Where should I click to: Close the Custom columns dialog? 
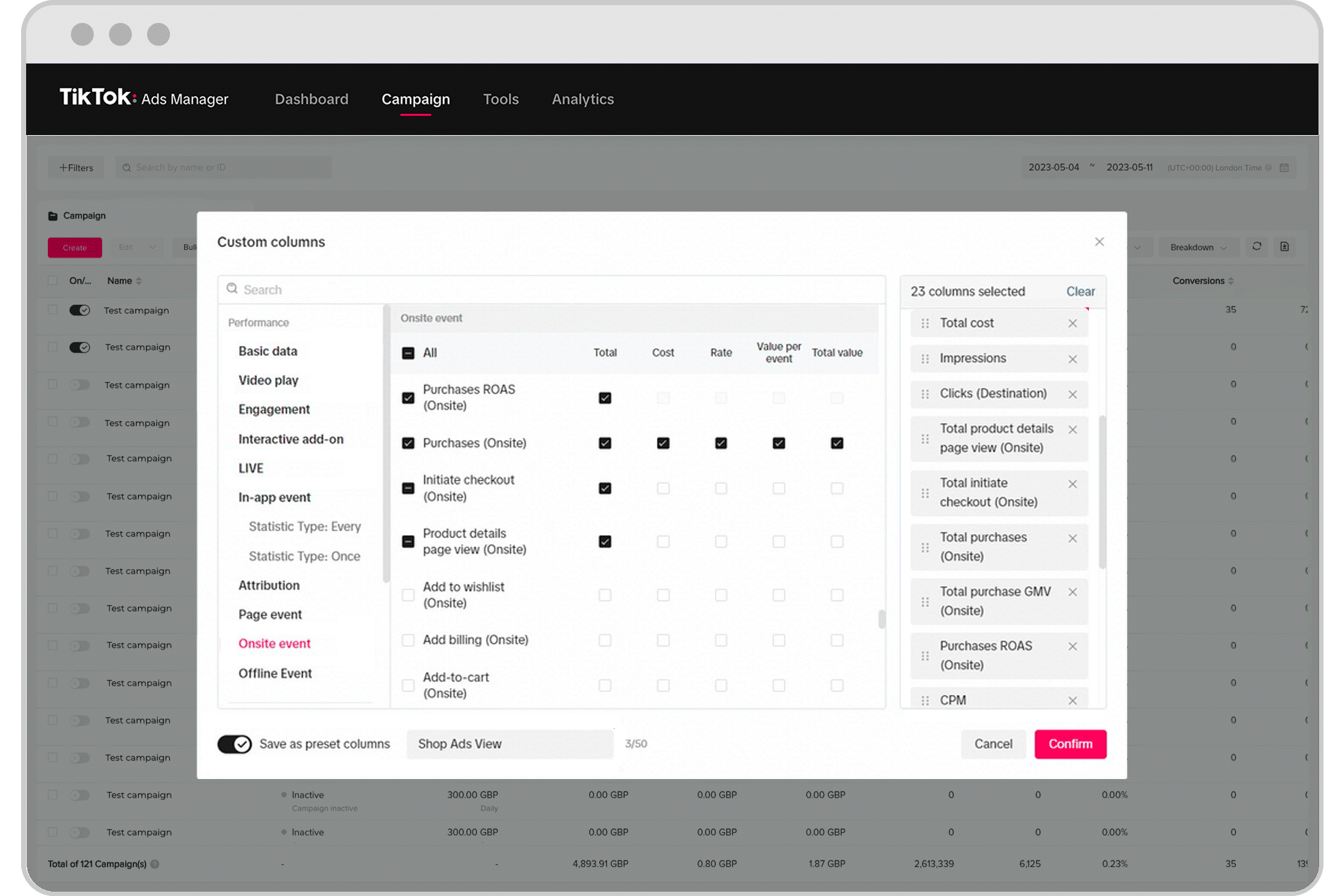pyautogui.click(x=1099, y=242)
